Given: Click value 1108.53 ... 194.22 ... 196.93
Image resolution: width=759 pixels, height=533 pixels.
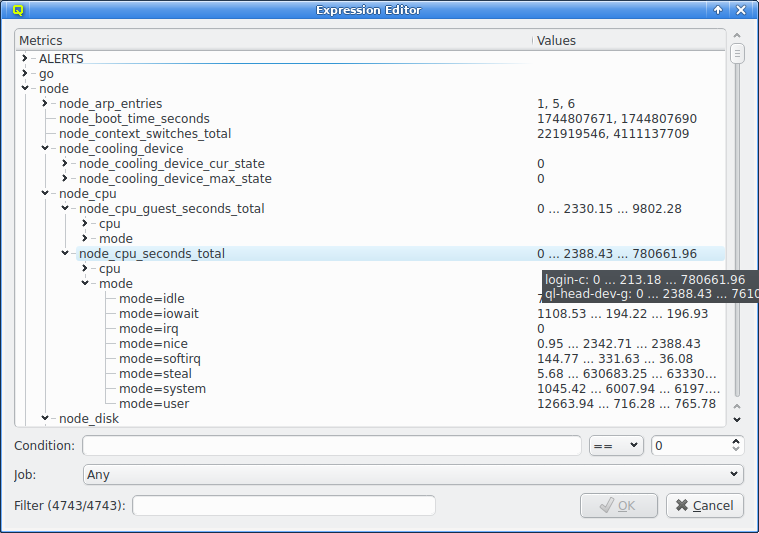Looking at the screenshot, I should (x=622, y=314).
